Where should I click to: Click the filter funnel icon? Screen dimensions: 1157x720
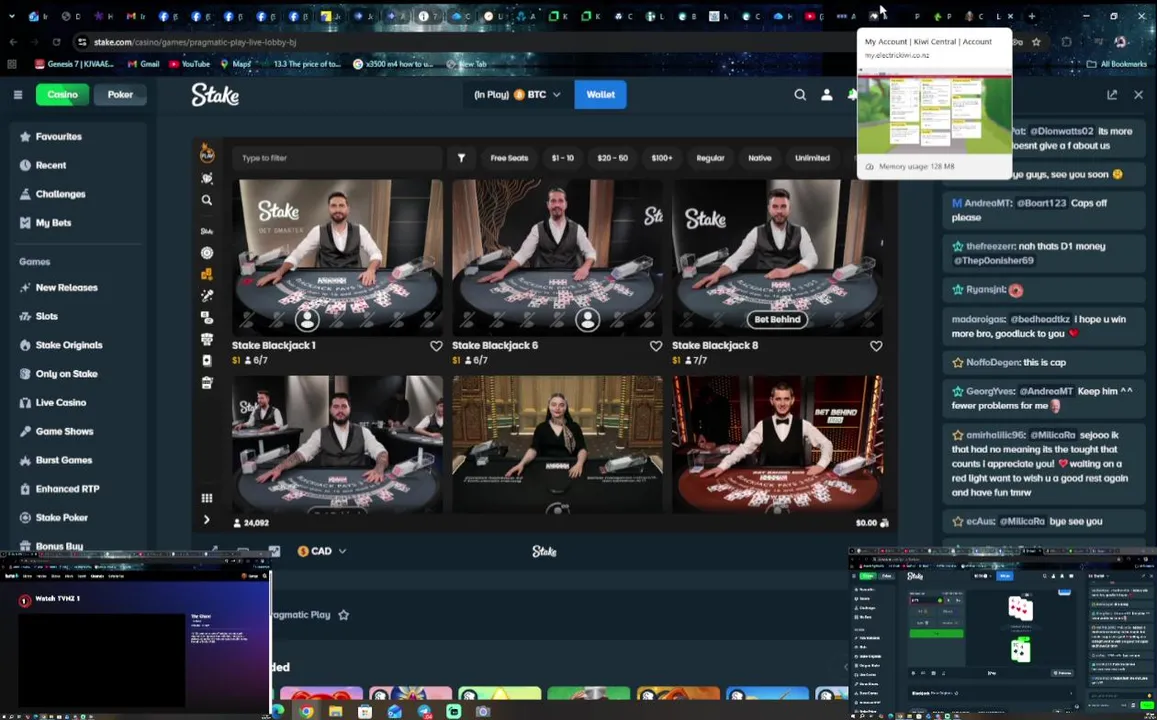click(x=461, y=158)
